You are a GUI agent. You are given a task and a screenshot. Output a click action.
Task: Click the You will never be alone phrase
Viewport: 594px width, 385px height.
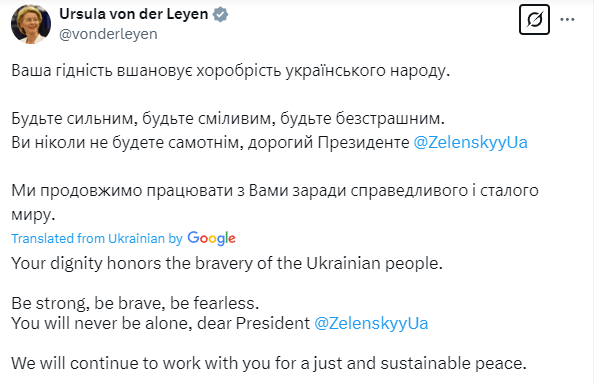point(102,323)
